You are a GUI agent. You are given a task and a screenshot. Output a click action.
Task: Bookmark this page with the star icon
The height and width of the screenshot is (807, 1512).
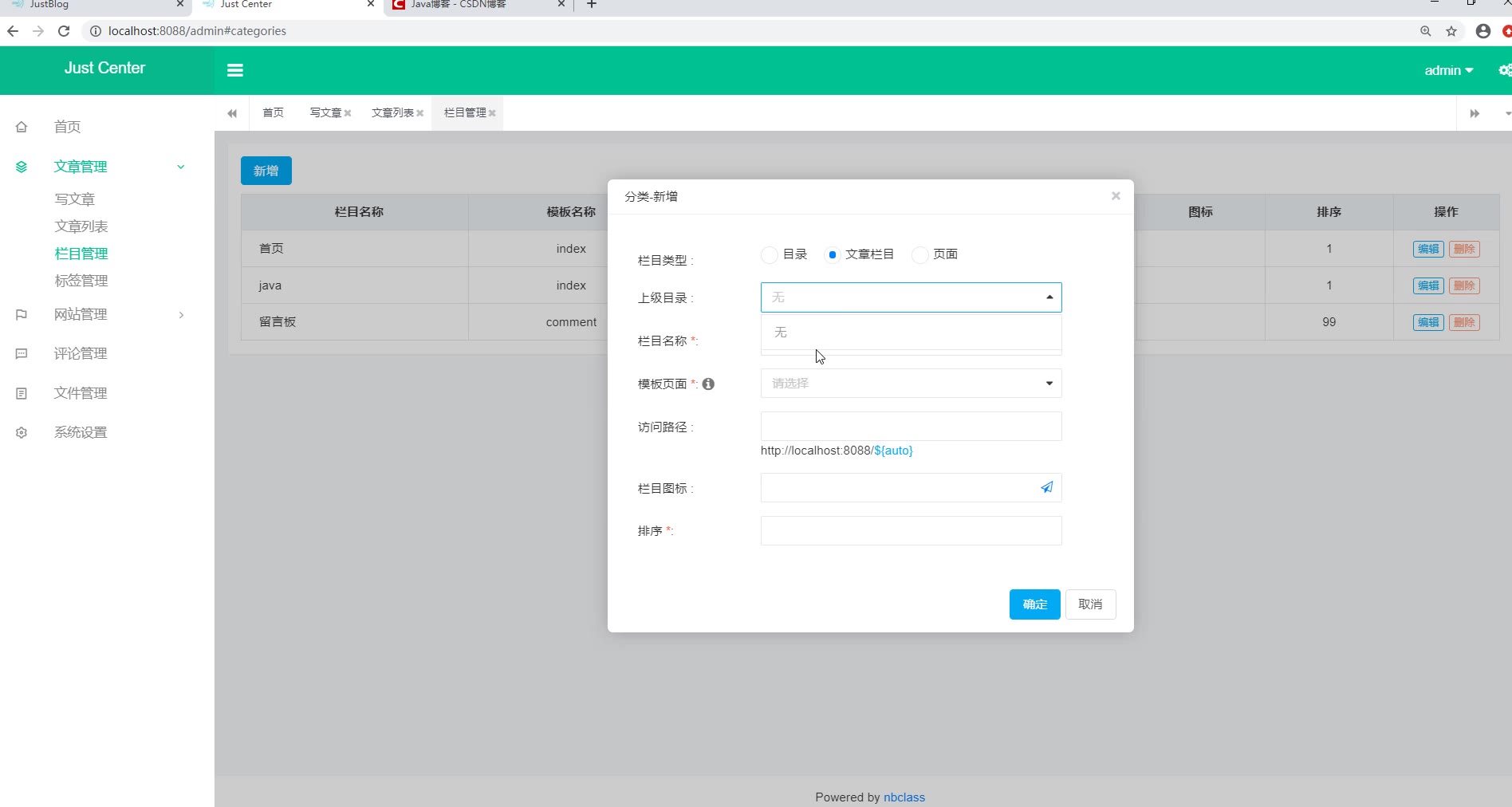coord(1451,31)
